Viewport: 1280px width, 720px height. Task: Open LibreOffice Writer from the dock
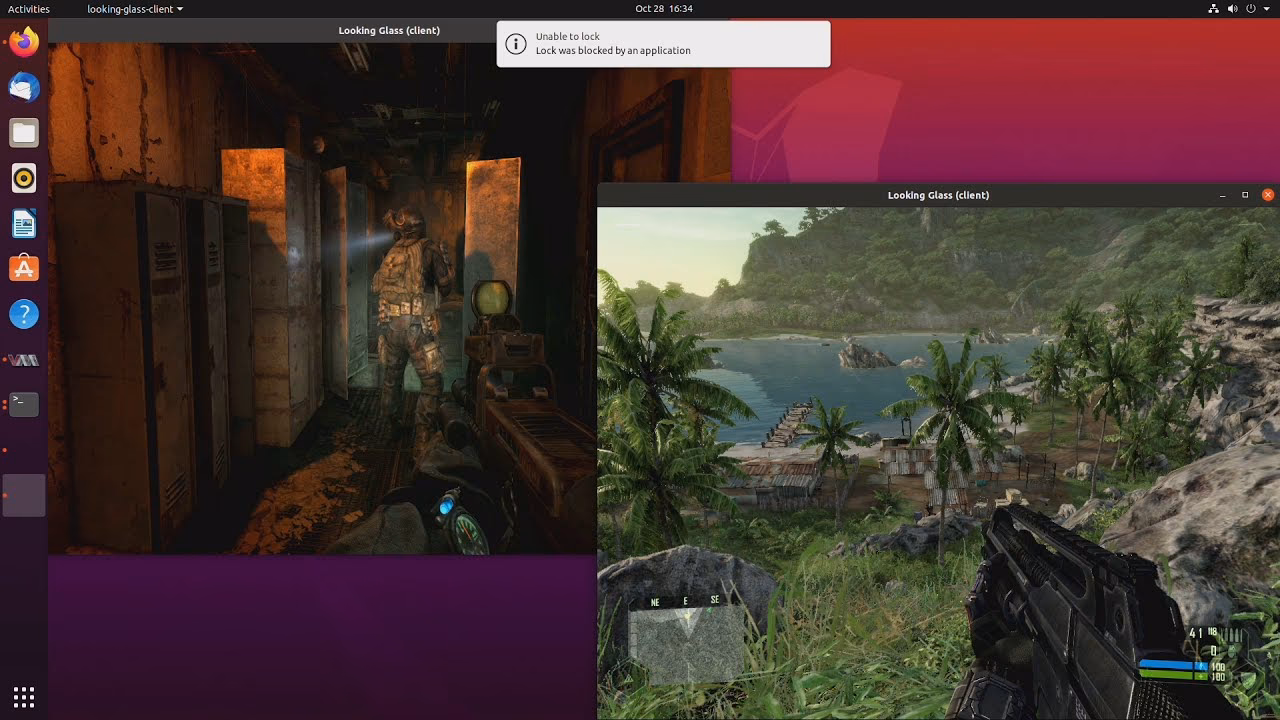[x=24, y=224]
